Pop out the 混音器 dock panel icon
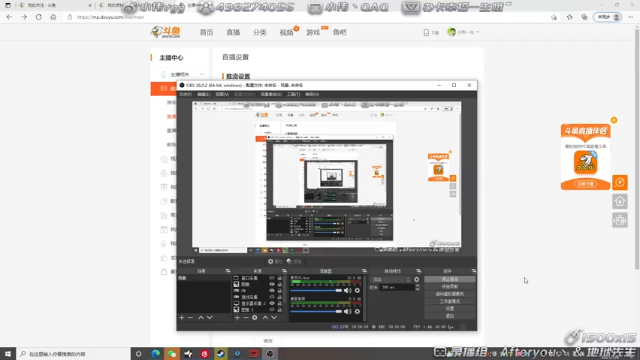The image size is (640, 360). point(364,271)
